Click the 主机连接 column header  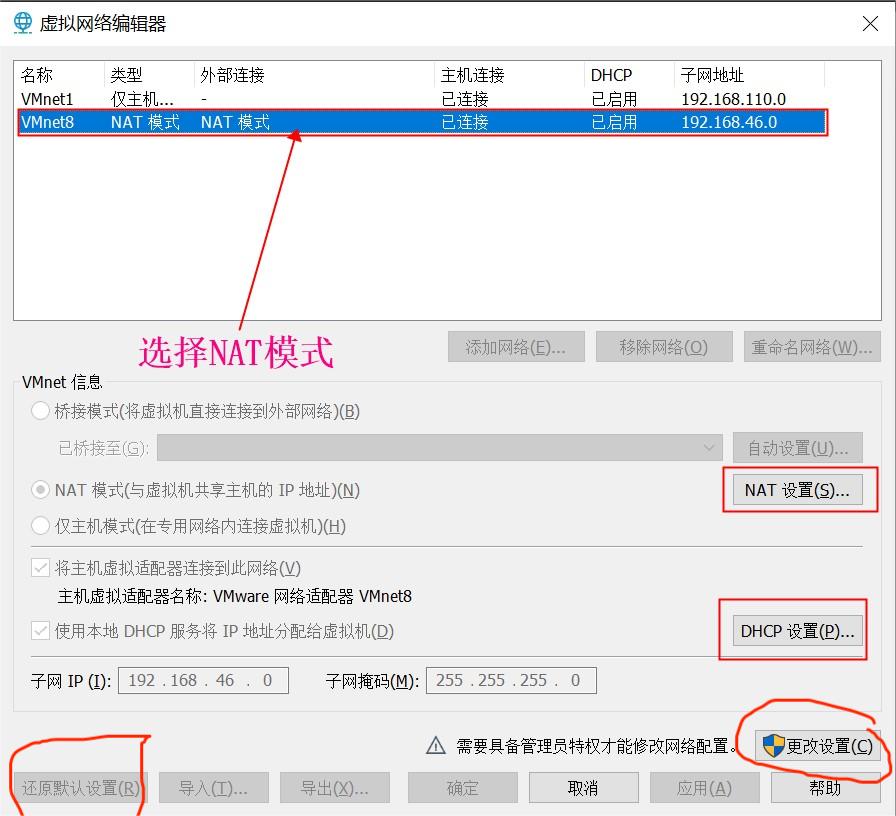click(x=509, y=75)
